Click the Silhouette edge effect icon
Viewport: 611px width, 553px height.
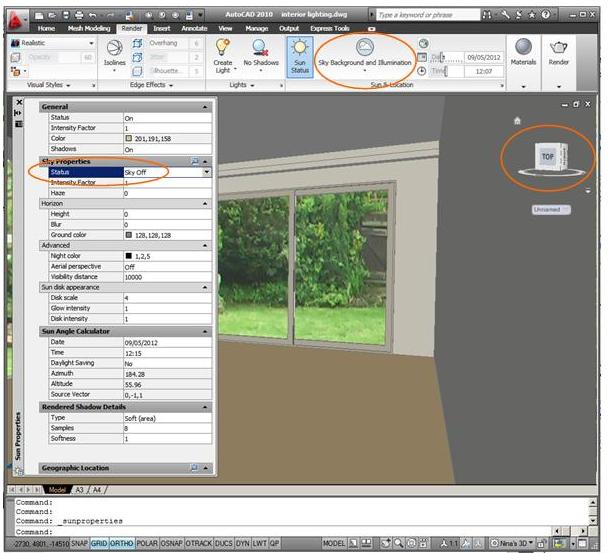coord(137,71)
